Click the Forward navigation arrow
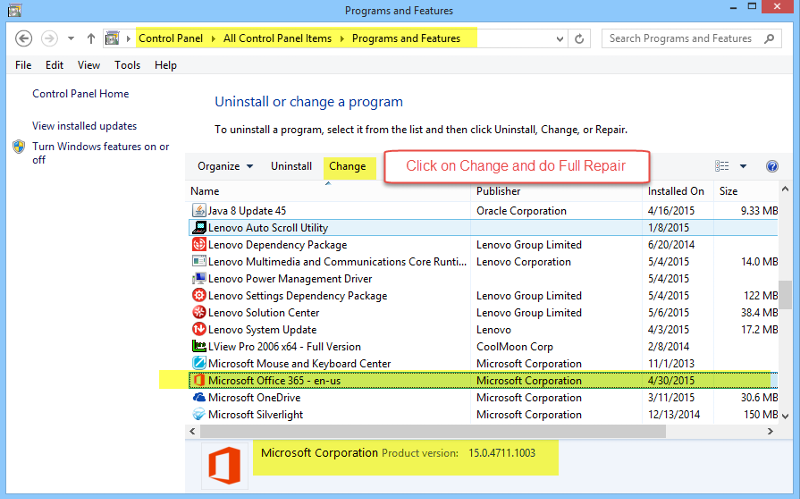This screenshot has width=800, height=499. click(x=49, y=39)
